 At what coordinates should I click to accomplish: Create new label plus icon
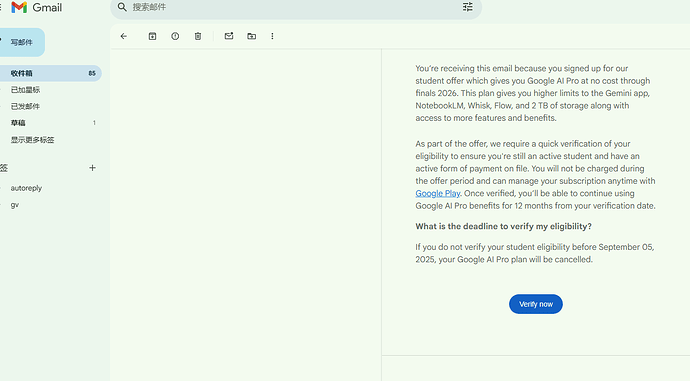click(x=92, y=168)
